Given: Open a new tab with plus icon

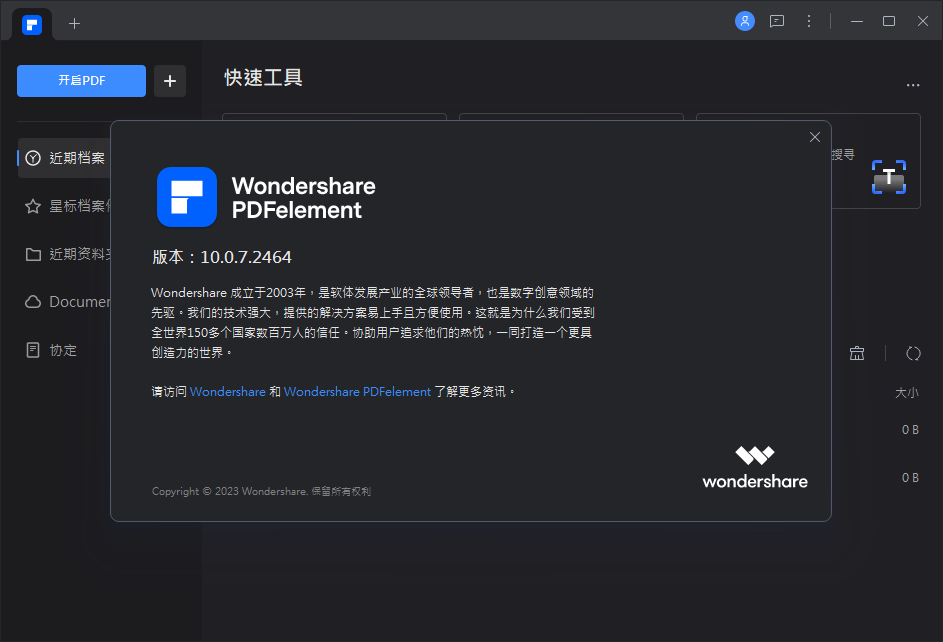Looking at the screenshot, I should click(74, 23).
